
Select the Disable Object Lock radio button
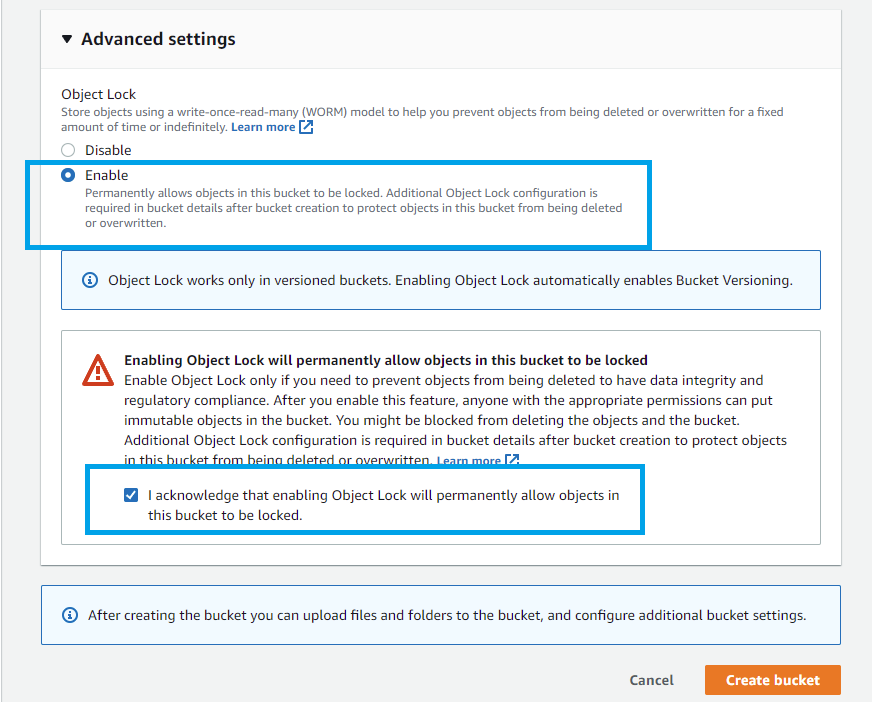coord(68,150)
